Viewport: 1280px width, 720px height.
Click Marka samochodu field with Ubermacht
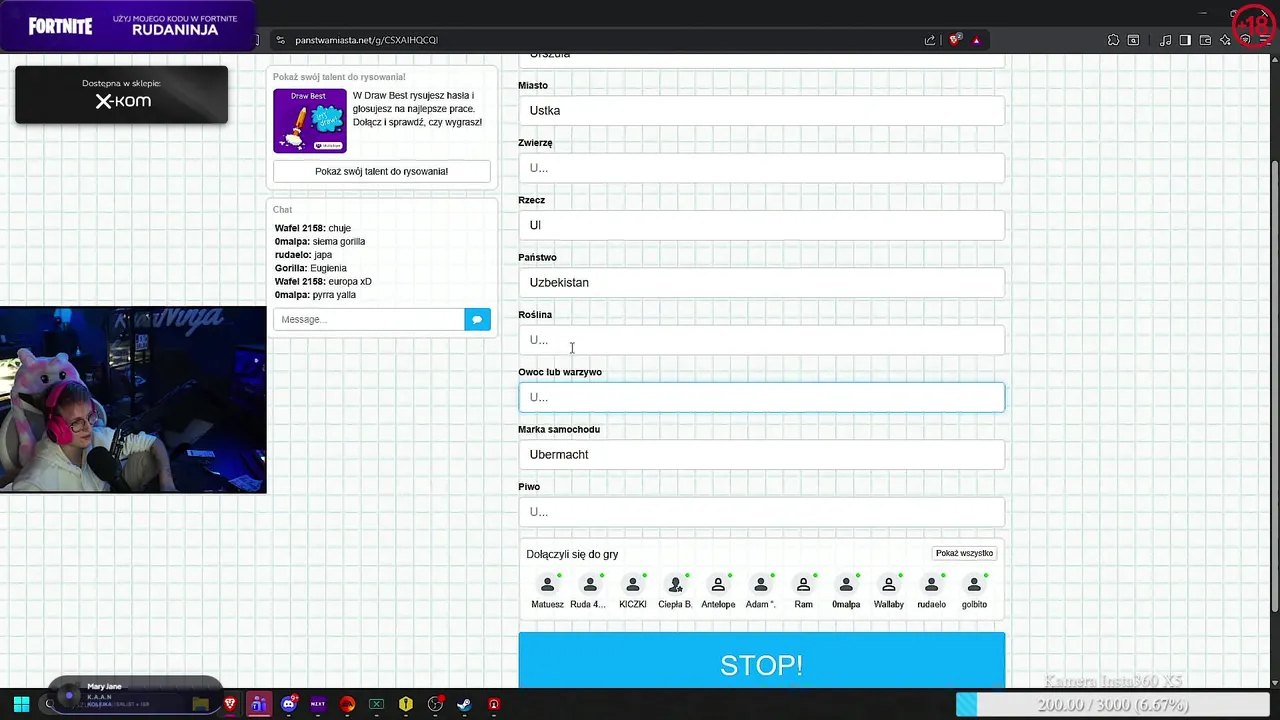pyautogui.click(x=761, y=454)
